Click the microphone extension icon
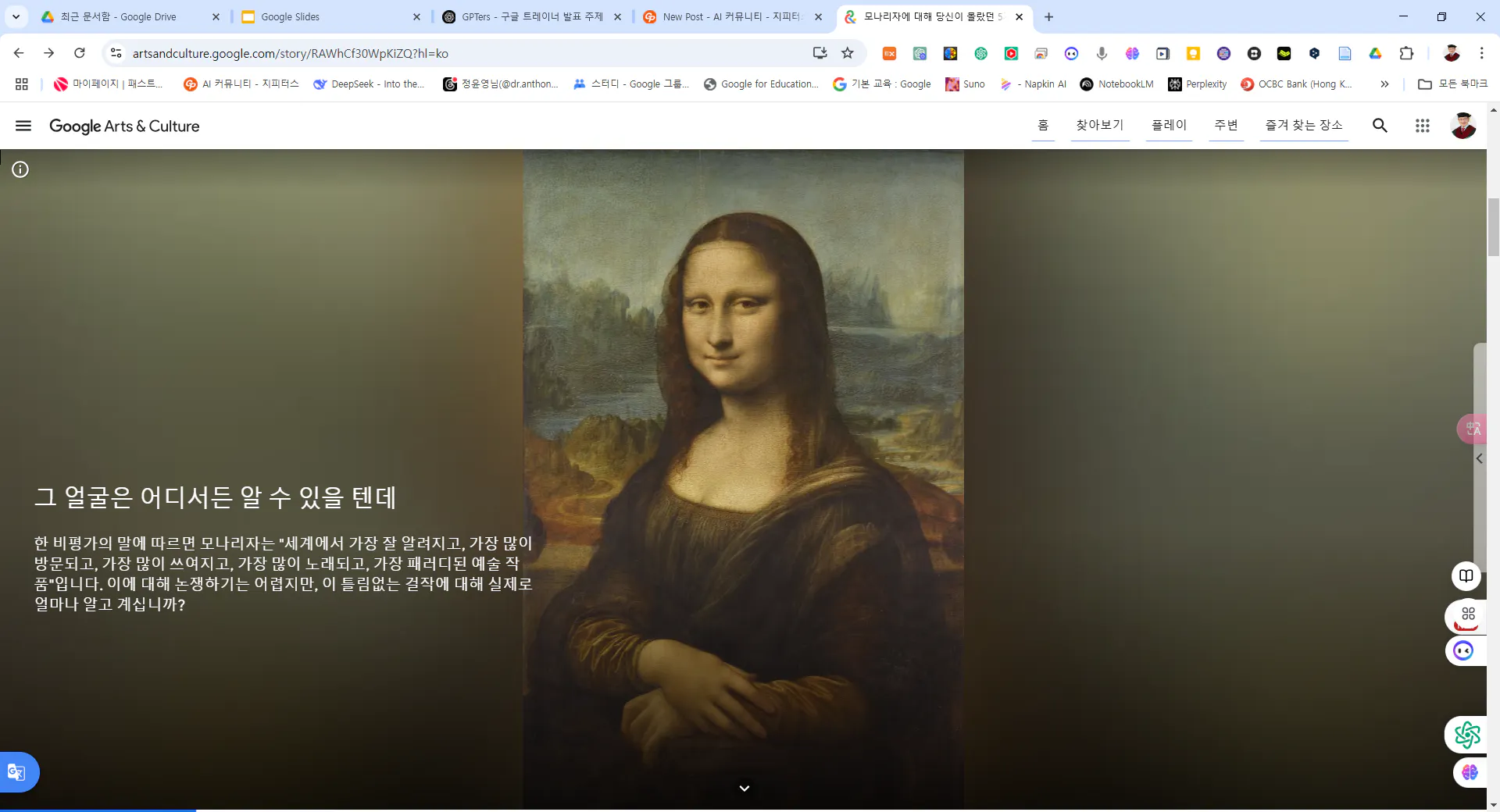This screenshot has height=812, width=1500. pyautogui.click(x=1102, y=53)
